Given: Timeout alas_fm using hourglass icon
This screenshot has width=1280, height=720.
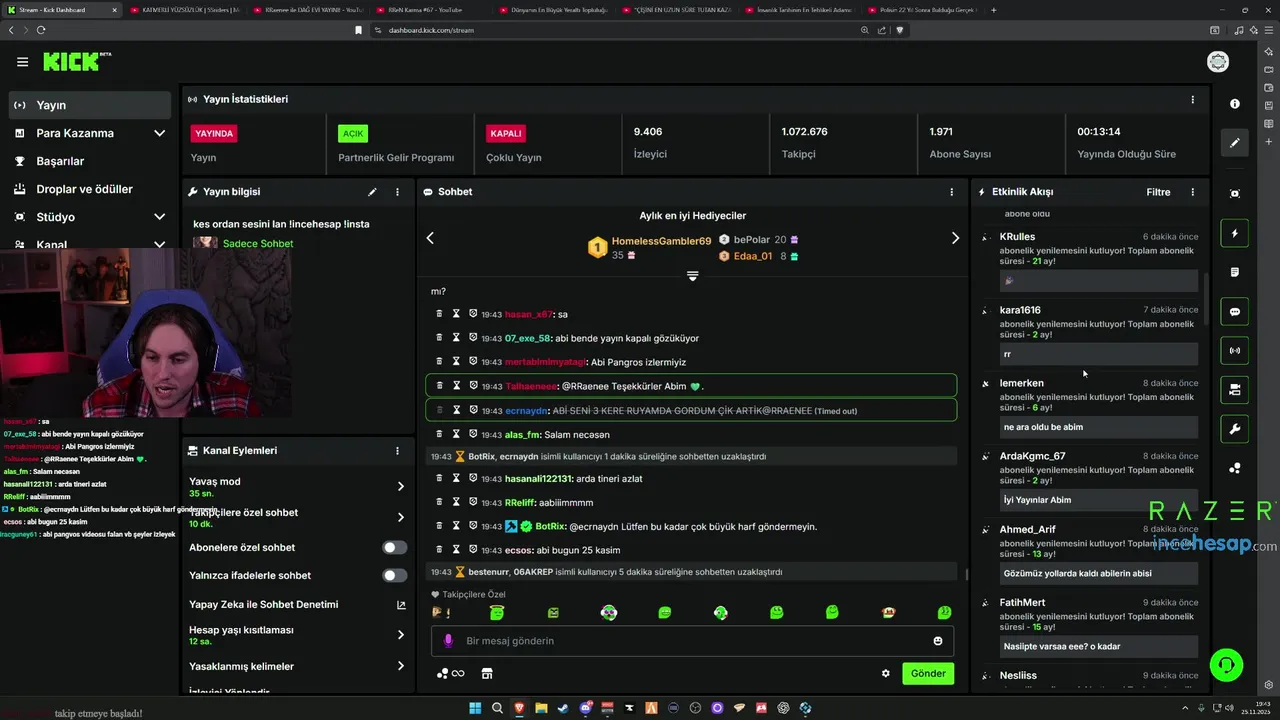Looking at the screenshot, I should (456, 434).
